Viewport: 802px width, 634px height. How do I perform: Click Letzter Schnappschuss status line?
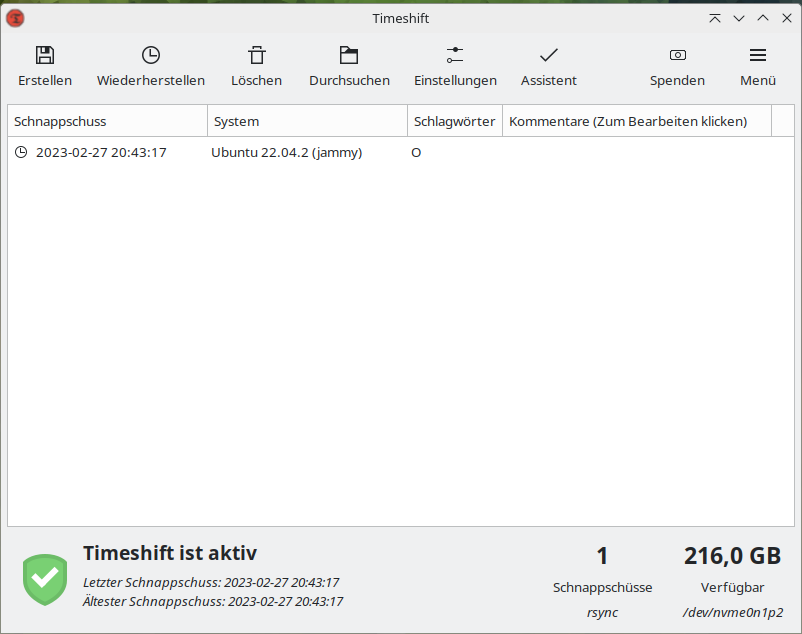click(211, 582)
